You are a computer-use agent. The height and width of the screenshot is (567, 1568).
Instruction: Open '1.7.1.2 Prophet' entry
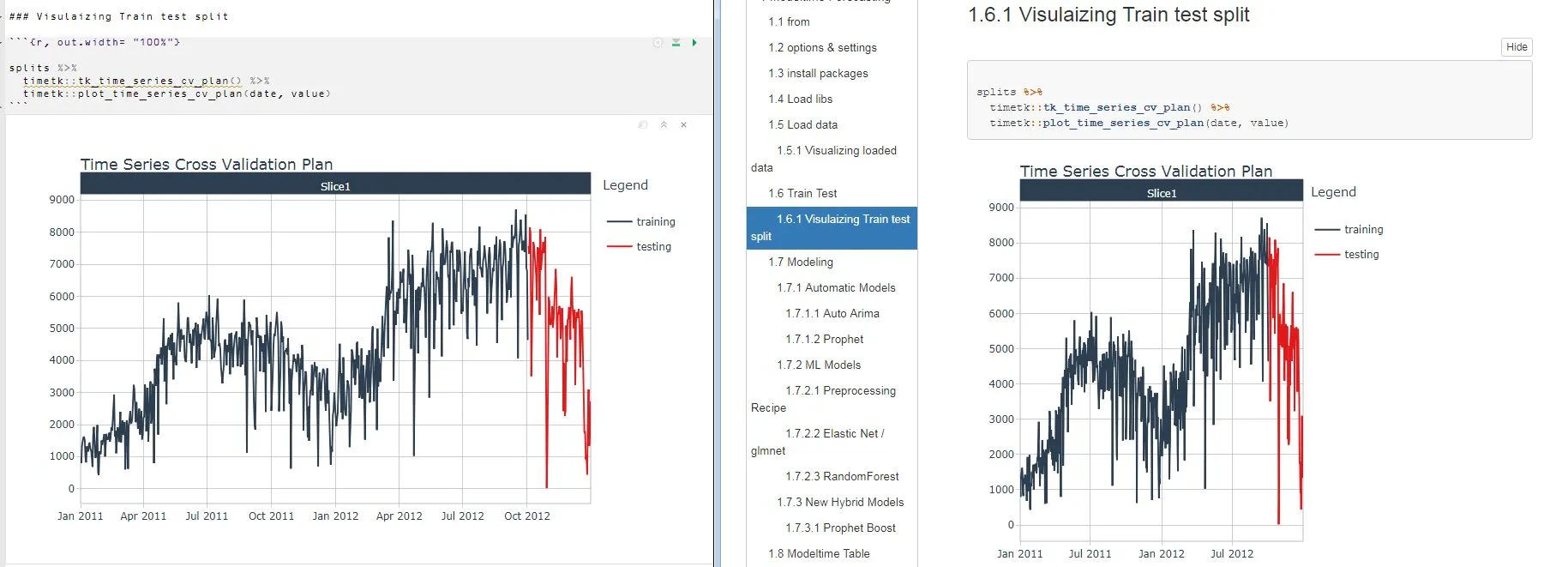(824, 339)
